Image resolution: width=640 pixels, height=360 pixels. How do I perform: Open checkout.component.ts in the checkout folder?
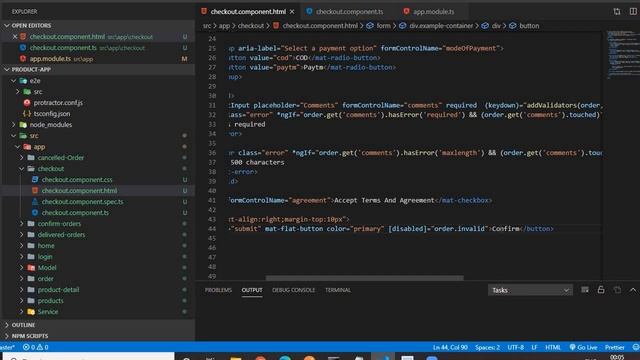point(75,213)
